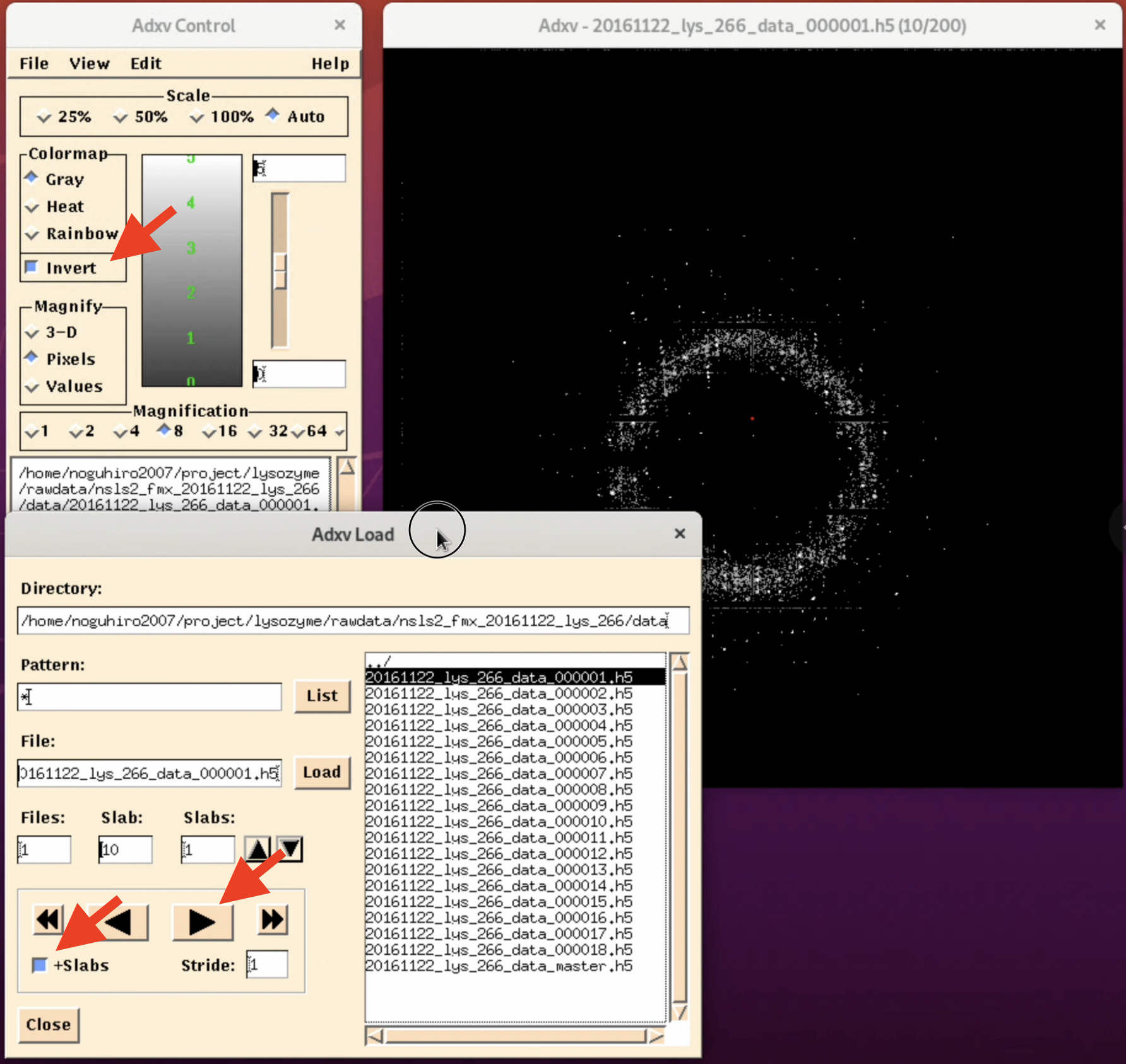Image resolution: width=1126 pixels, height=1064 pixels.
Task: Decrement Slabs value with down arrow
Action: [288, 849]
